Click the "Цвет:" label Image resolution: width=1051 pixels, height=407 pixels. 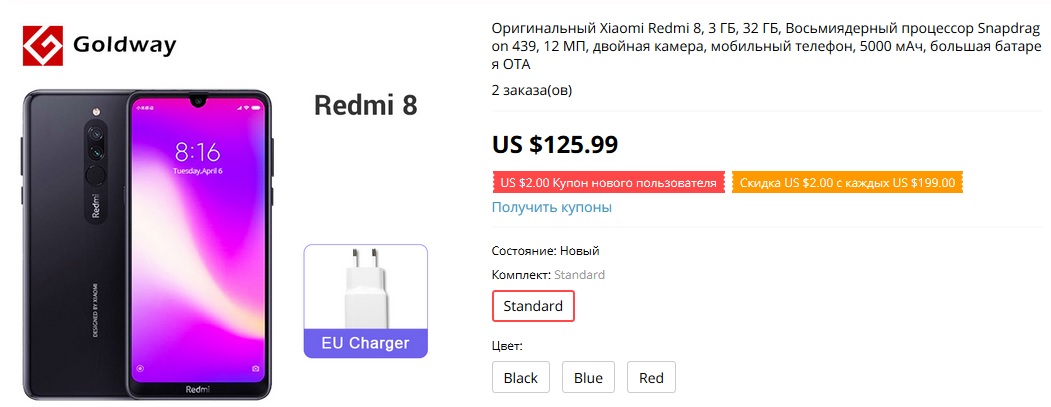pos(508,346)
